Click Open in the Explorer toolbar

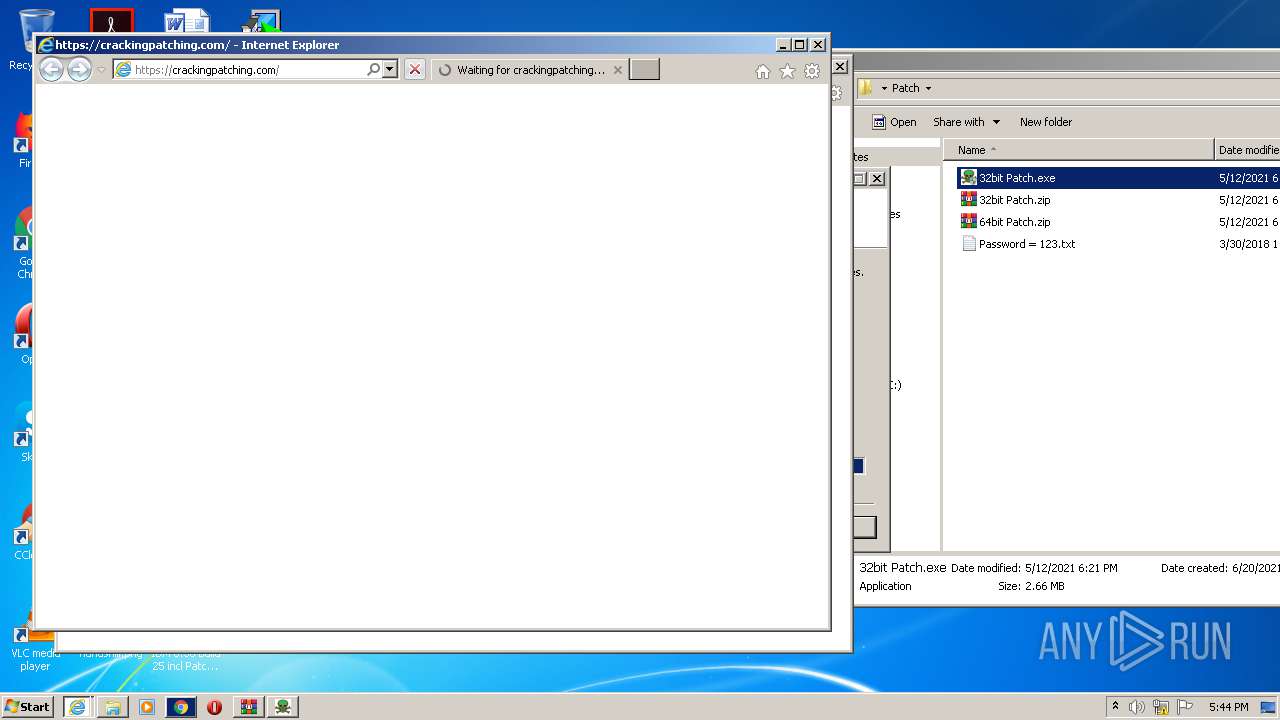click(x=894, y=122)
